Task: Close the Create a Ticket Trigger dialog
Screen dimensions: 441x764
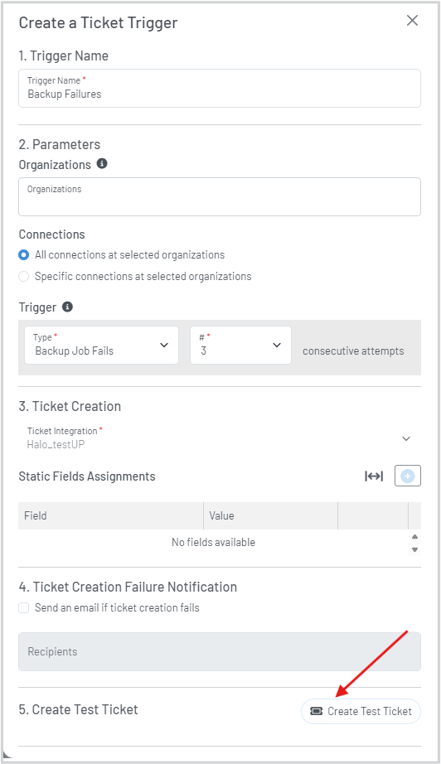Action: pos(412,20)
